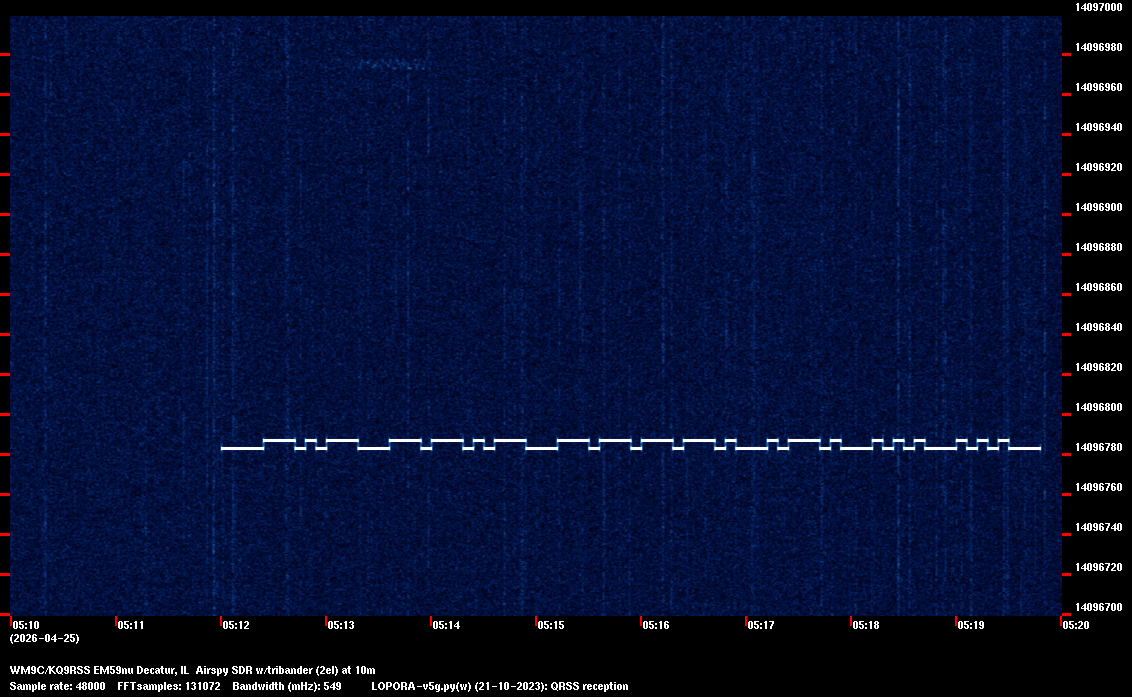1132x697 pixels.
Task: Click the 05:20 time label
Action: point(1076,625)
